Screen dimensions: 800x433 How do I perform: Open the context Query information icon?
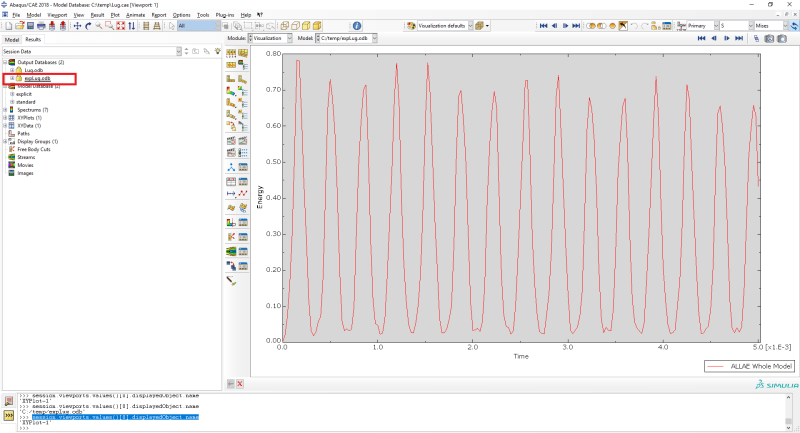click(357, 26)
